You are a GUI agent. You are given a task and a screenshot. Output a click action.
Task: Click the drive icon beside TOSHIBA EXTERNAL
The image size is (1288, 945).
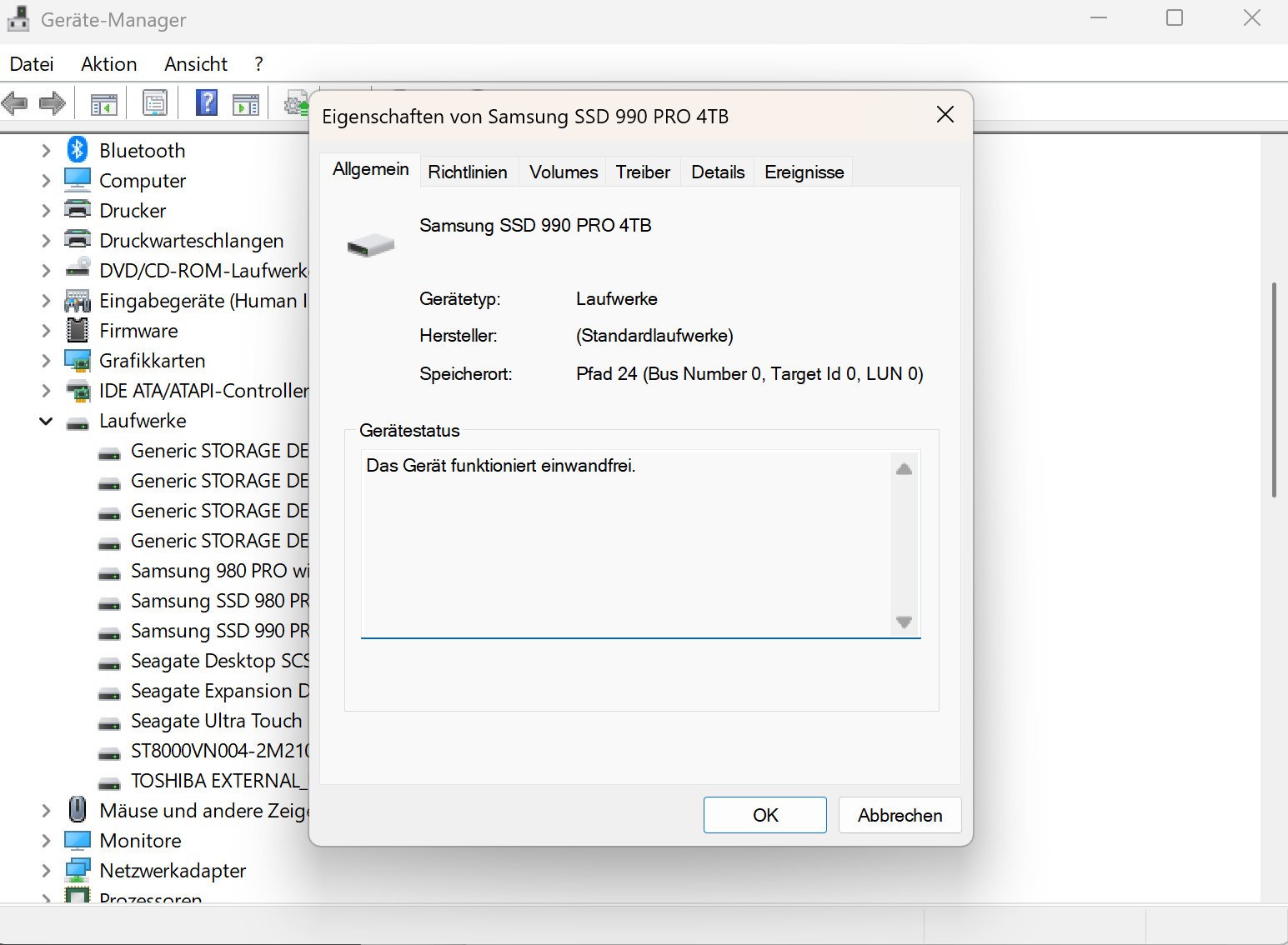point(109,783)
